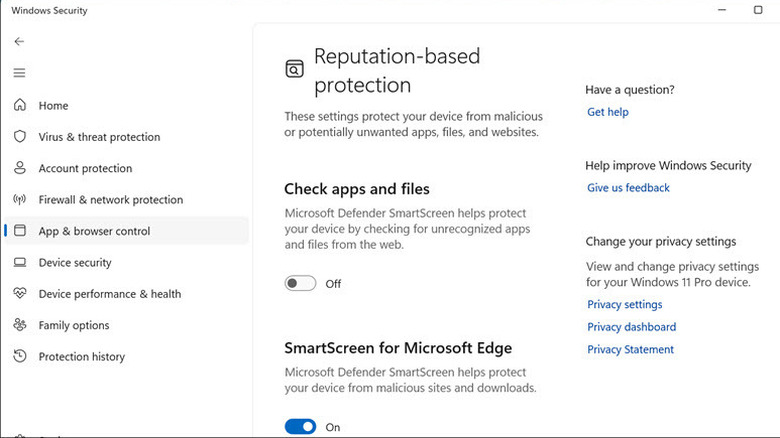Select App & browser control in sidebar

tap(94, 231)
